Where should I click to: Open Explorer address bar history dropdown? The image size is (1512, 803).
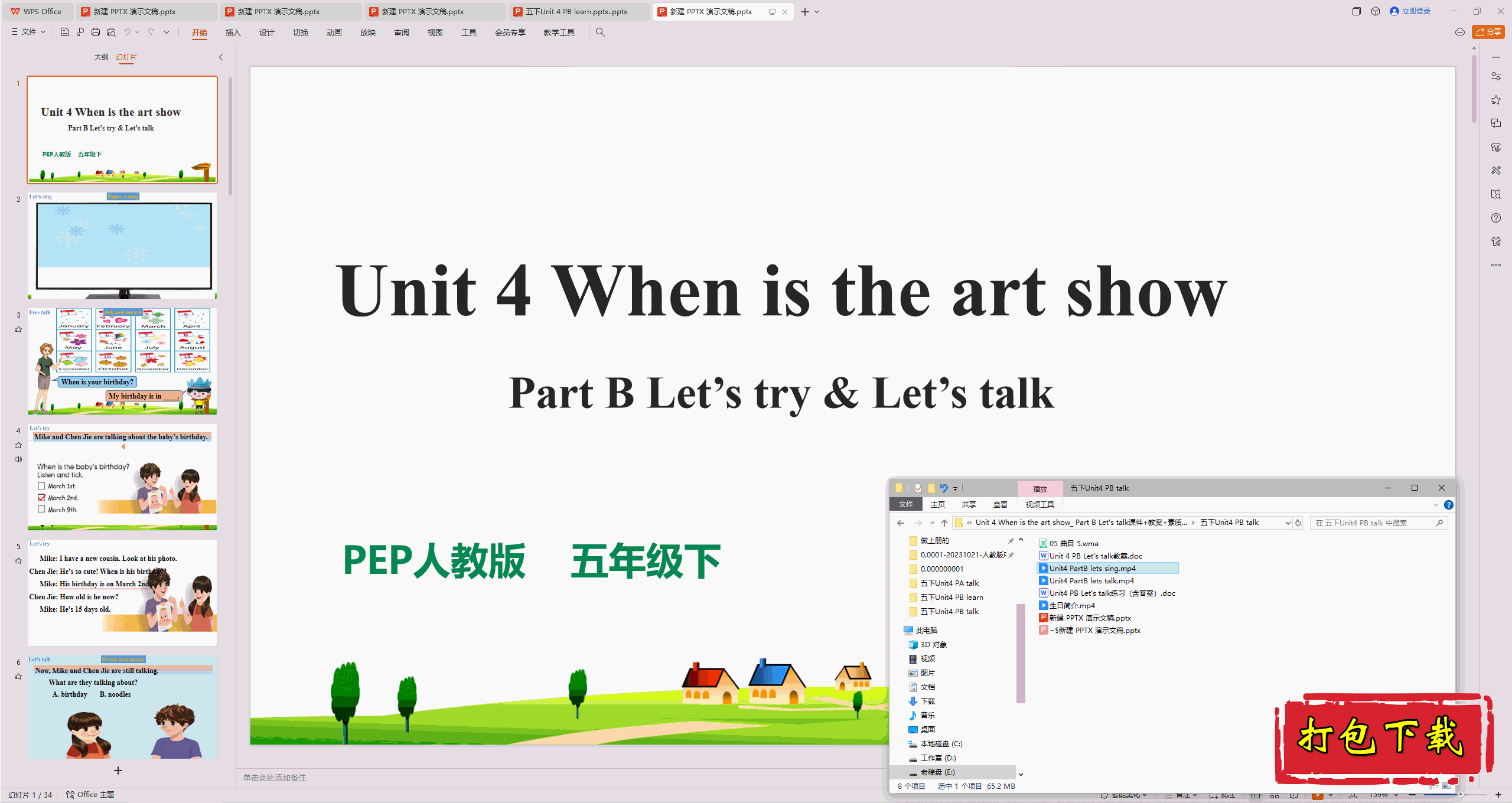click(x=1288, y=523)
